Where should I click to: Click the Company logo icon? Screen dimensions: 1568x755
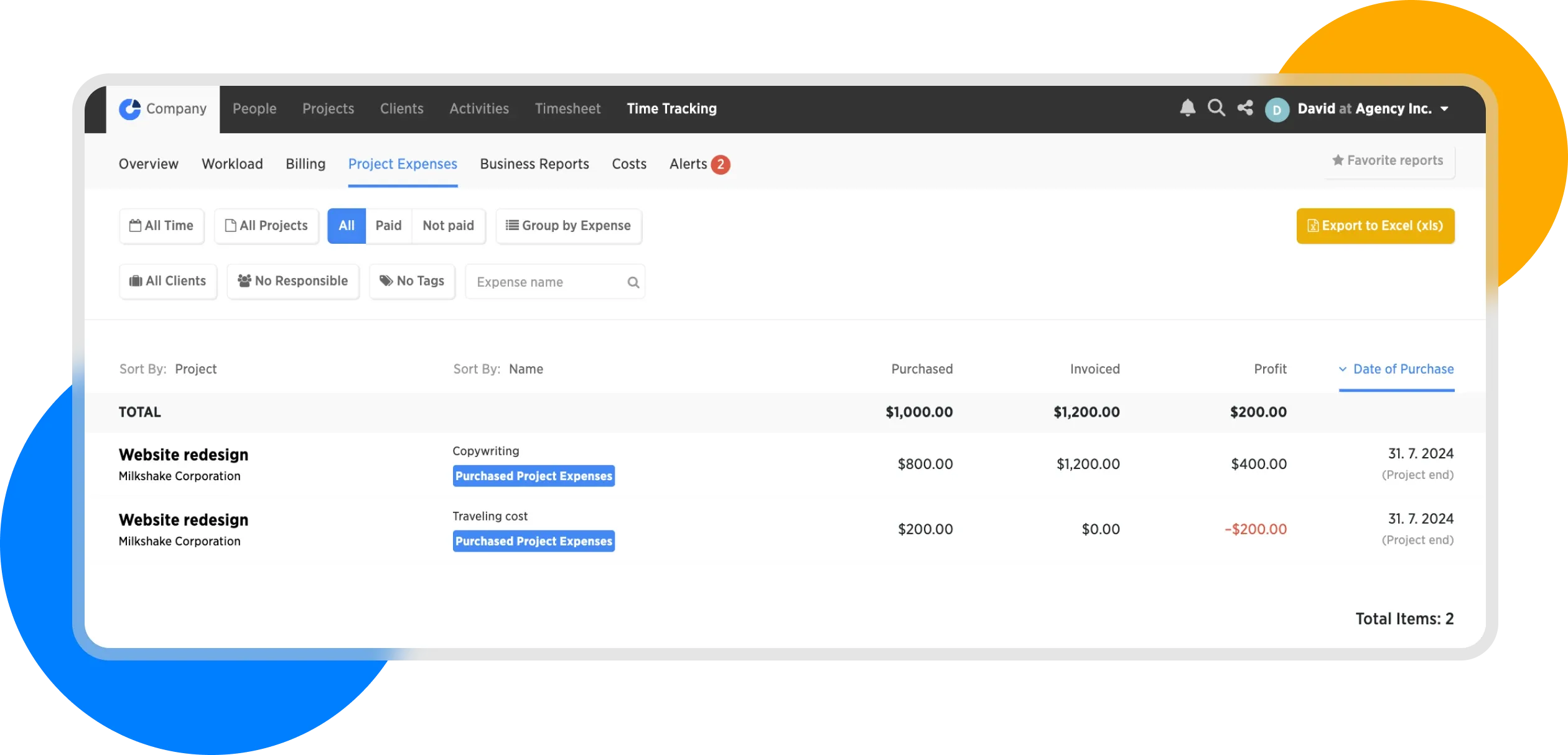[129, 109]
